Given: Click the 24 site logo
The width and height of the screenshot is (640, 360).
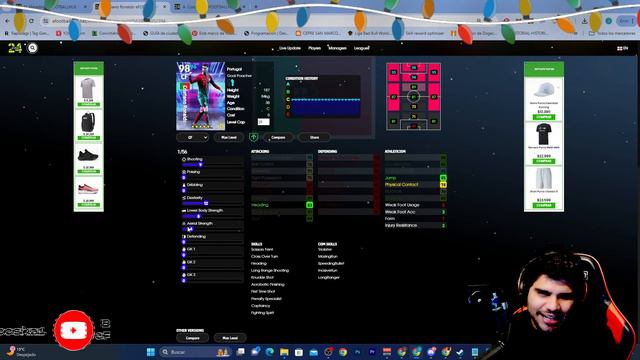Looking at the screenshot, I should tap(15, 48).
